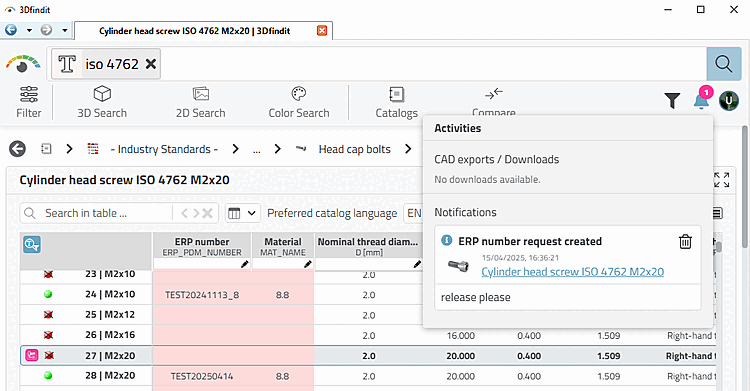Go back with the browser back arrow
Screen dimensions: 750x391
(x=11, y=30)
